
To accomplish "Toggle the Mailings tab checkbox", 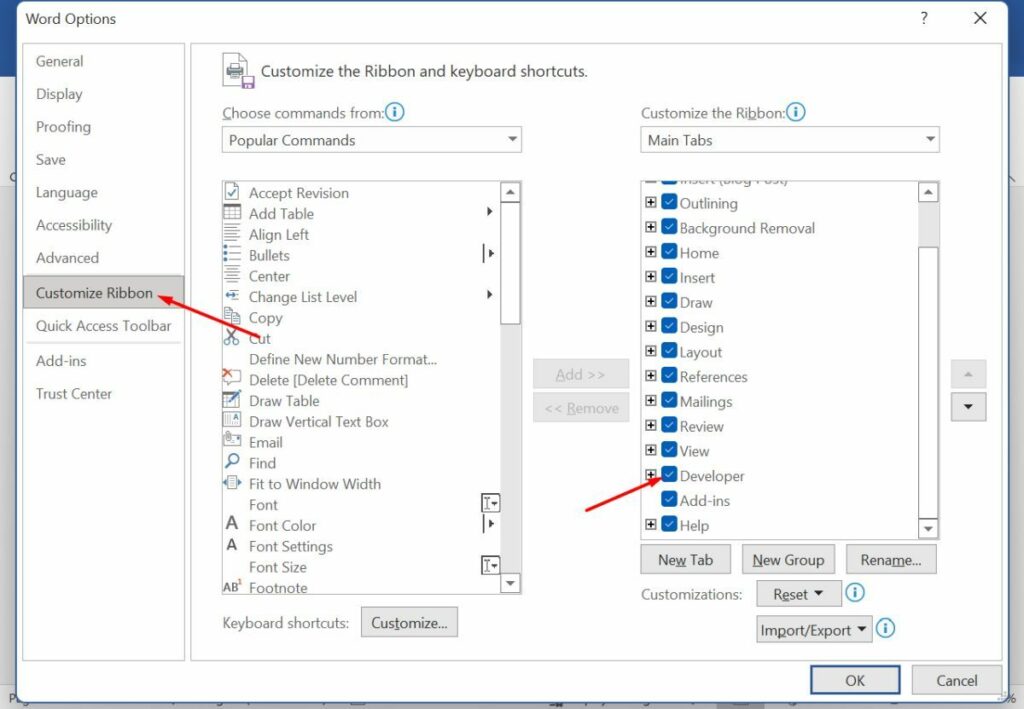I will click(x=668, y=401).
